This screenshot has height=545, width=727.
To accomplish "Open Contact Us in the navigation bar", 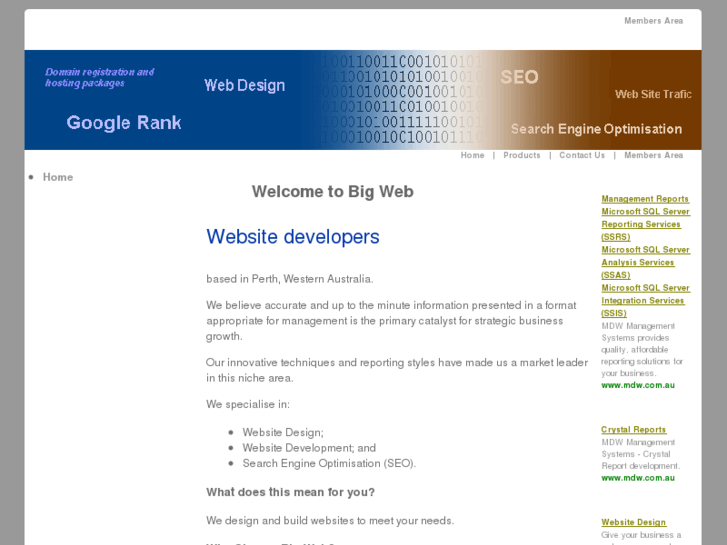I will (582, 155).
